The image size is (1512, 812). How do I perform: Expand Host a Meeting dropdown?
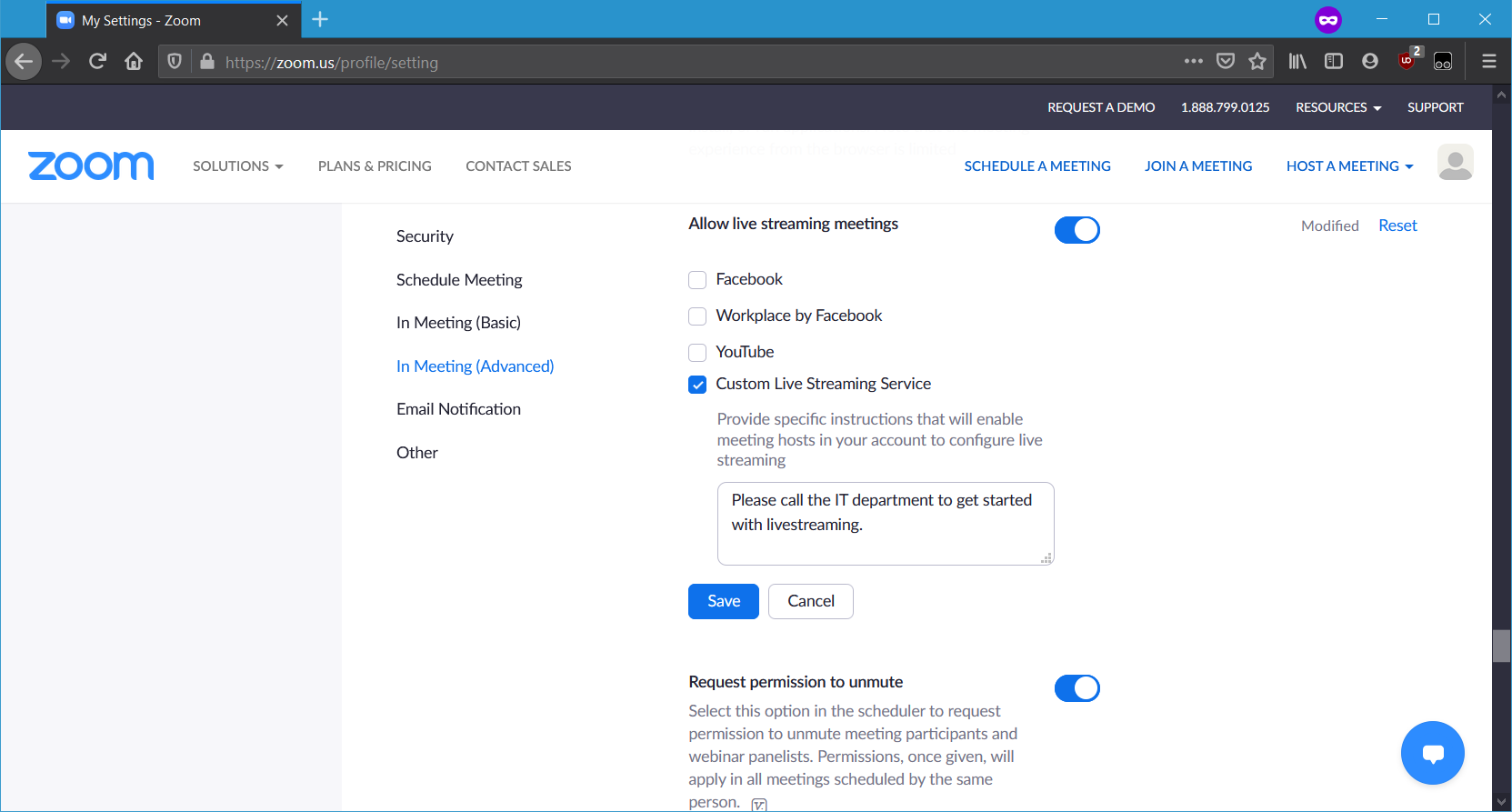coord(1349,166)
